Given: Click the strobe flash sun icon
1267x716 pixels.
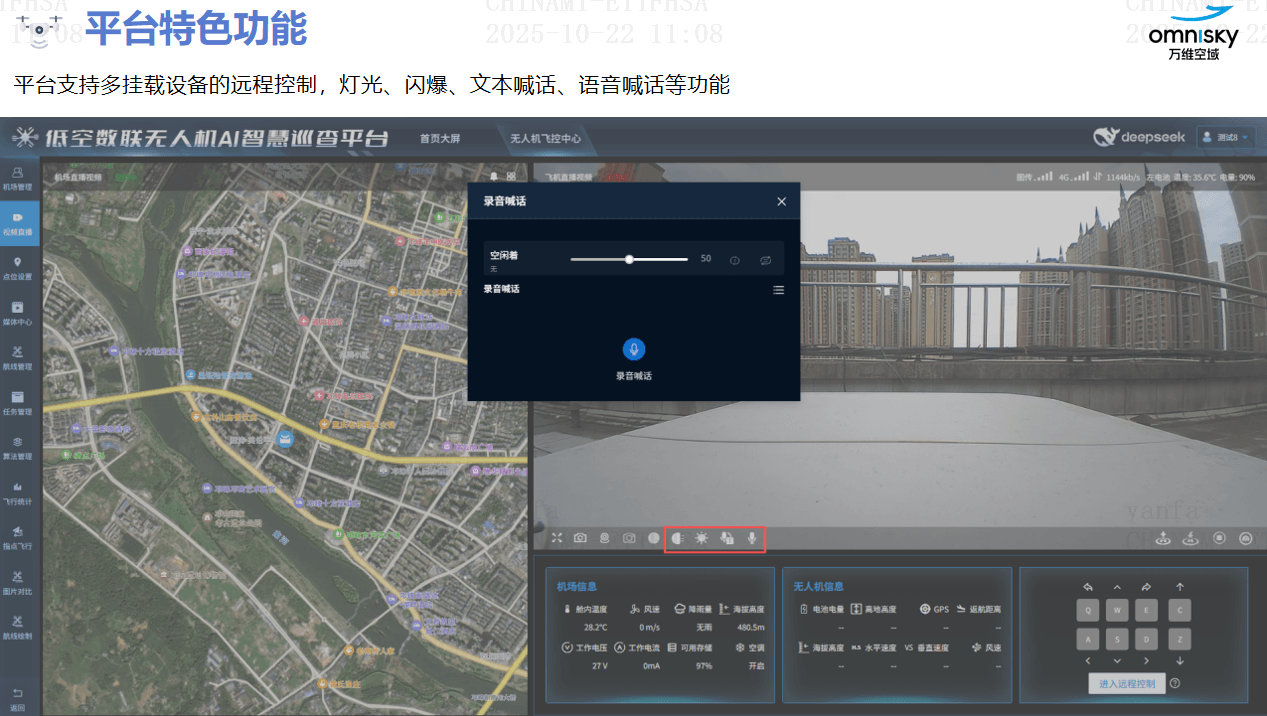Looking at the screenshot, I should point(702,538).
